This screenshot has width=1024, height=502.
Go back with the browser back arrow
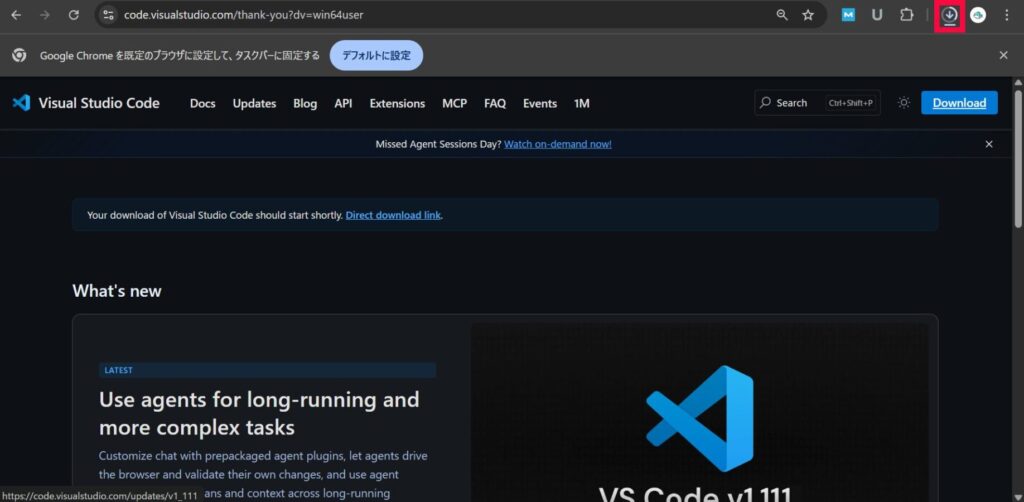click(x=16, y=15)
